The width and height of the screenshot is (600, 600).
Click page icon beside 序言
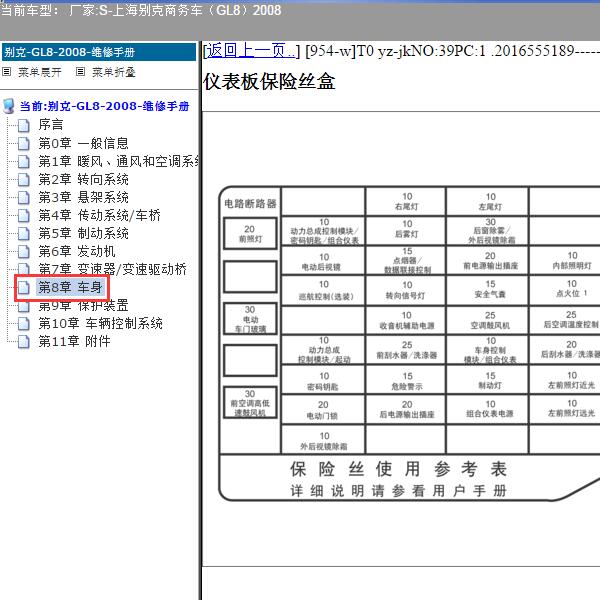click(24, 125)
